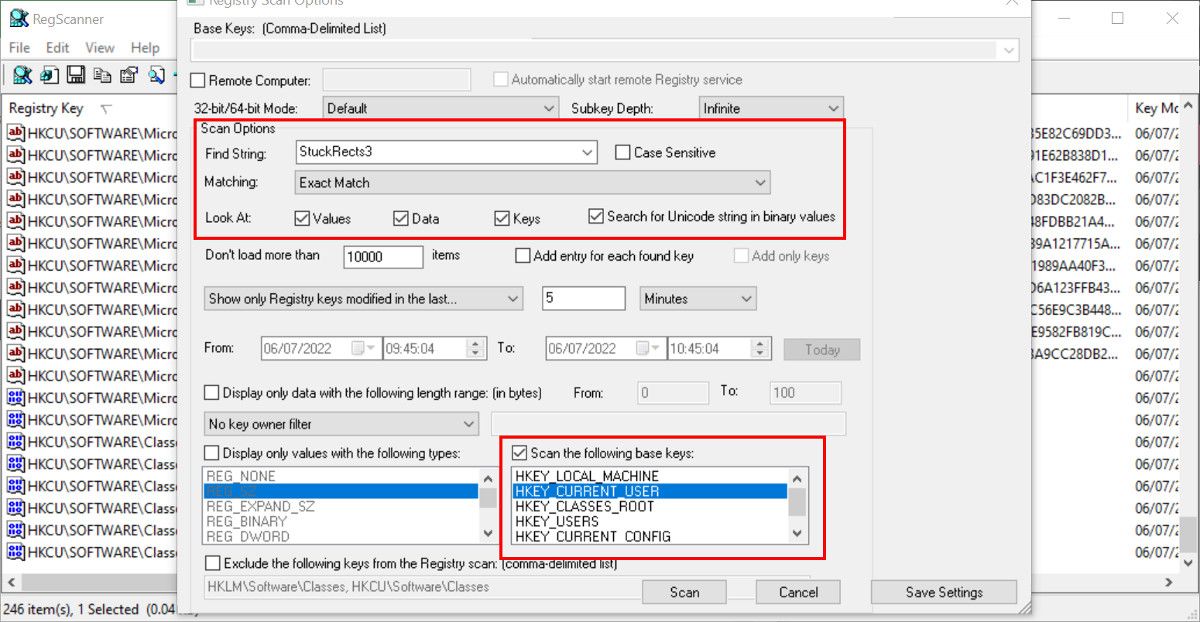Image resolution: width=1200 pixels, height=622 pixels.
Task: Click the Scan button
Action: (684, 592)
